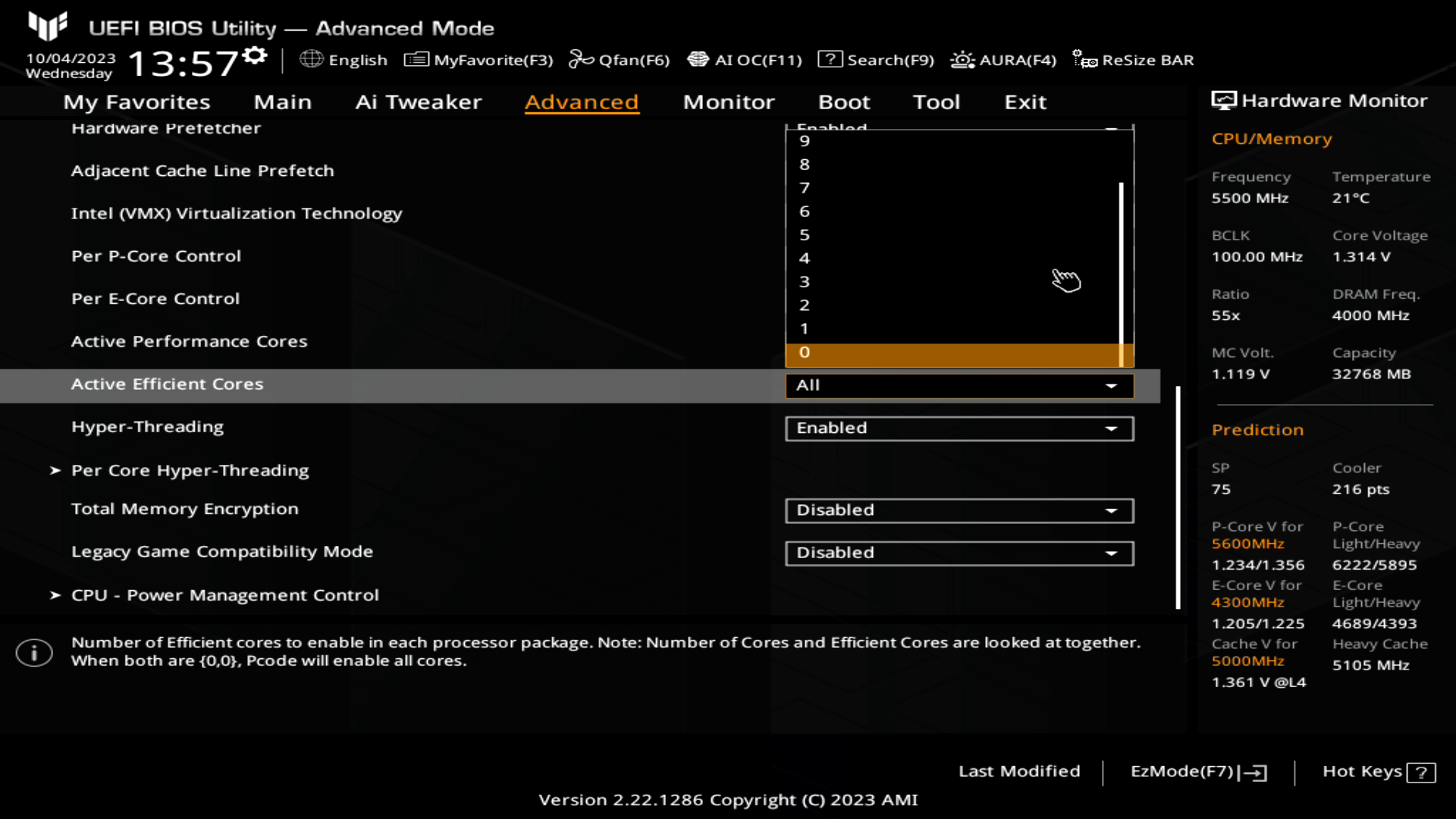Select Active Performance Cores setting
This screenshot has height=819, width=1456.
pyautogui.click(x=189, y=341)
